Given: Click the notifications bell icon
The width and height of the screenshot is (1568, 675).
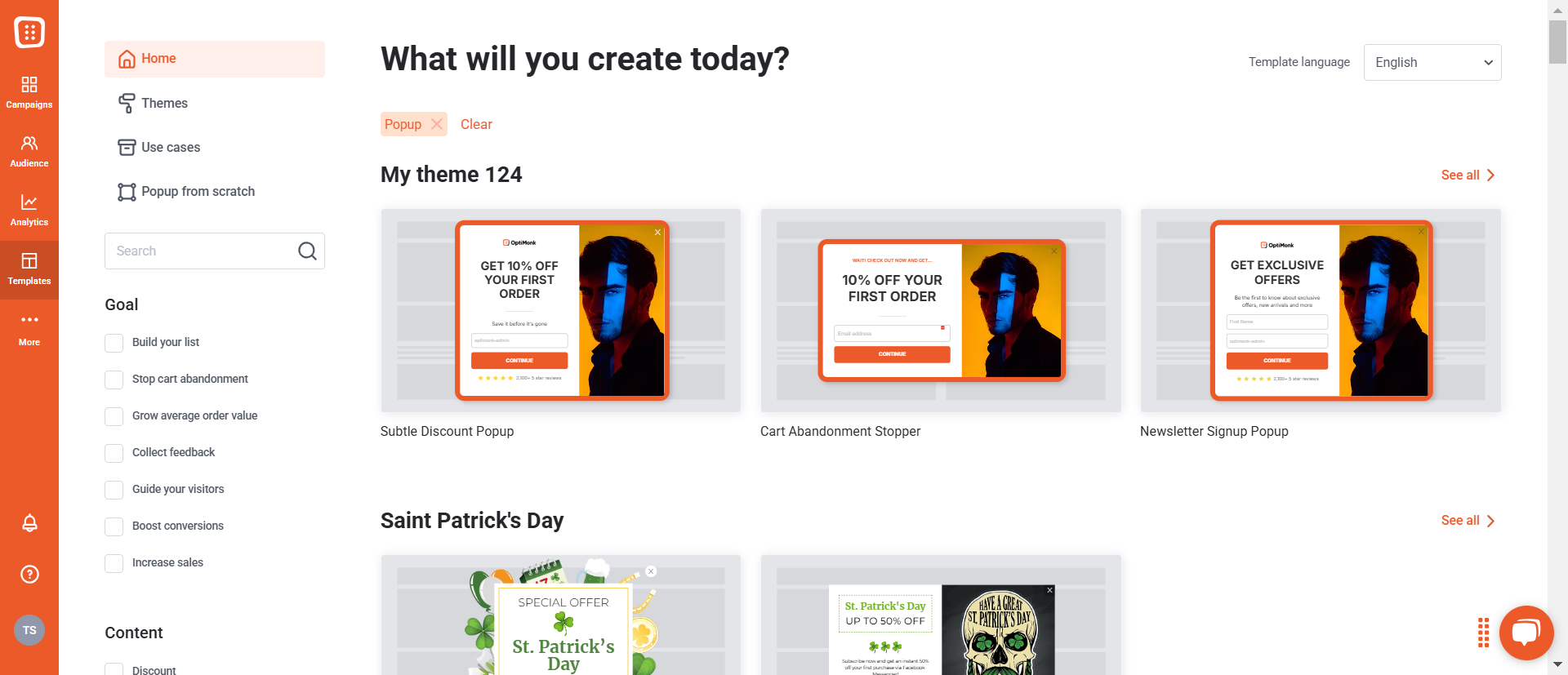Looking at the screenshot, I should pyautogui.click(x=29, y=523).
